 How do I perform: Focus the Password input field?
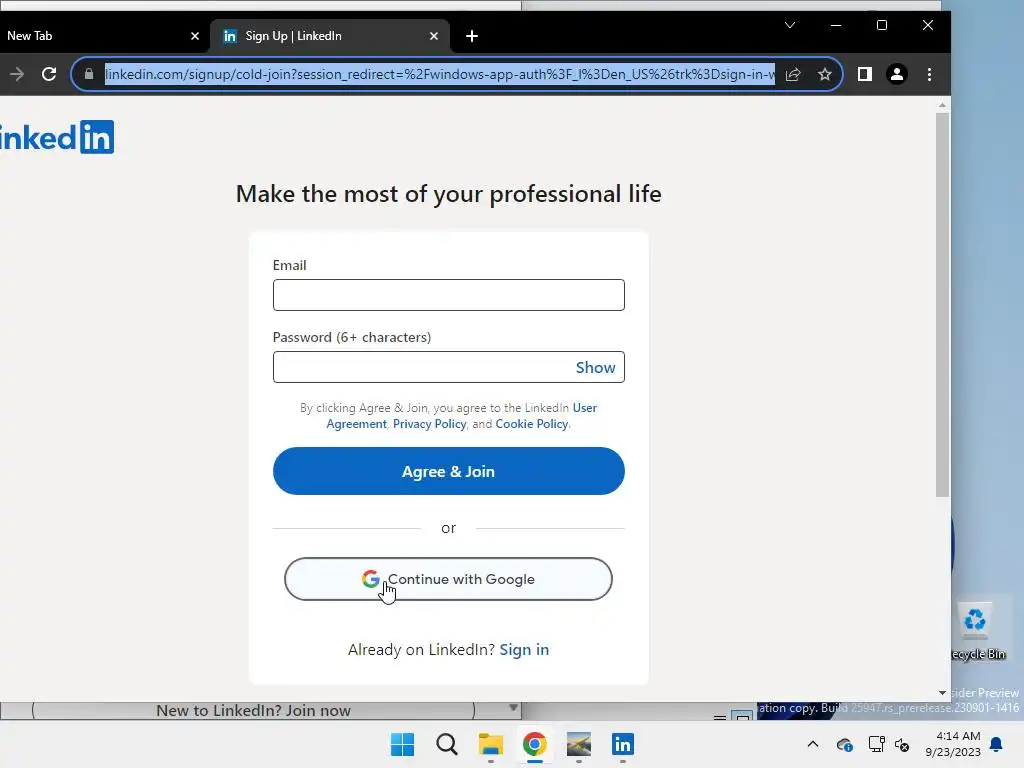coord(449,367)
